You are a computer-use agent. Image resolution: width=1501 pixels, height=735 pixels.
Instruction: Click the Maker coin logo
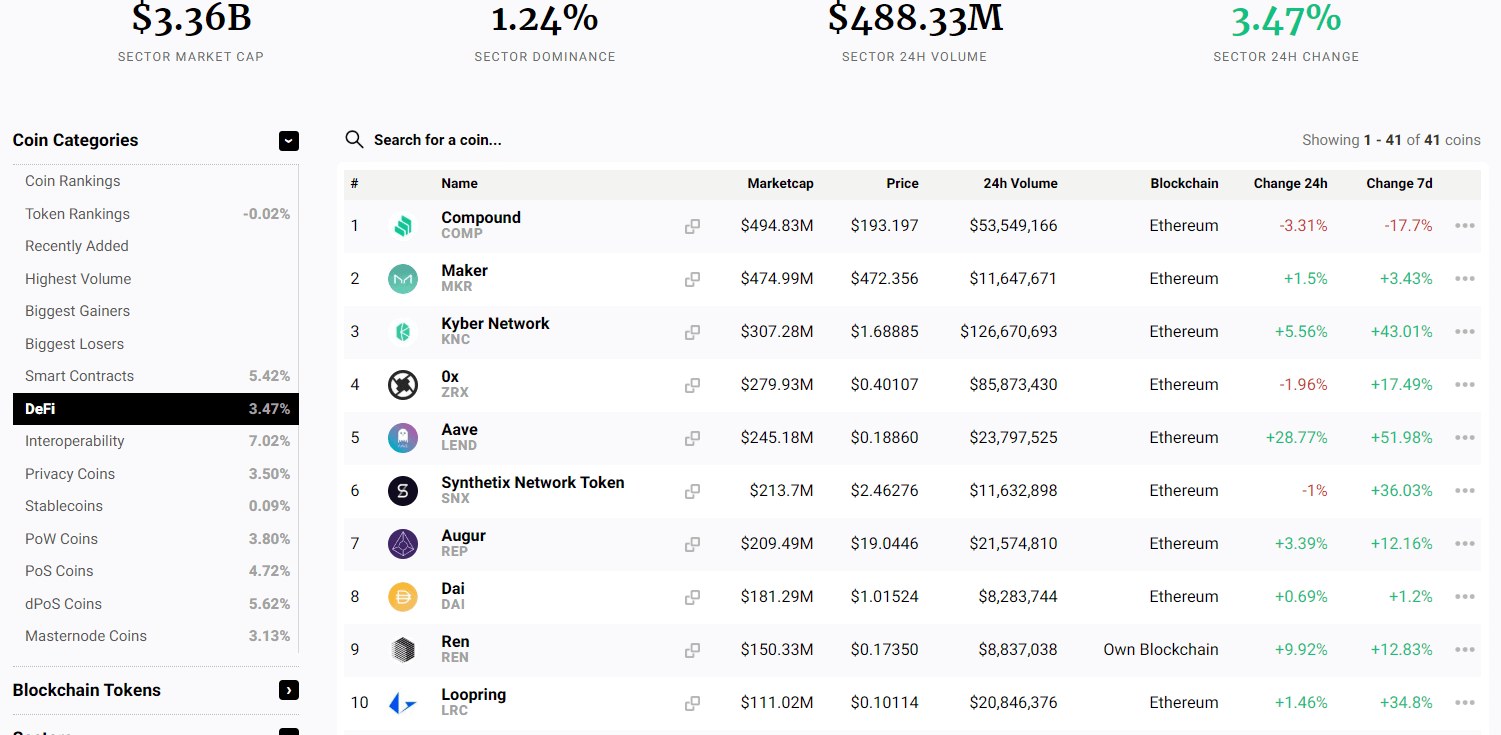(x=403, y=279)
